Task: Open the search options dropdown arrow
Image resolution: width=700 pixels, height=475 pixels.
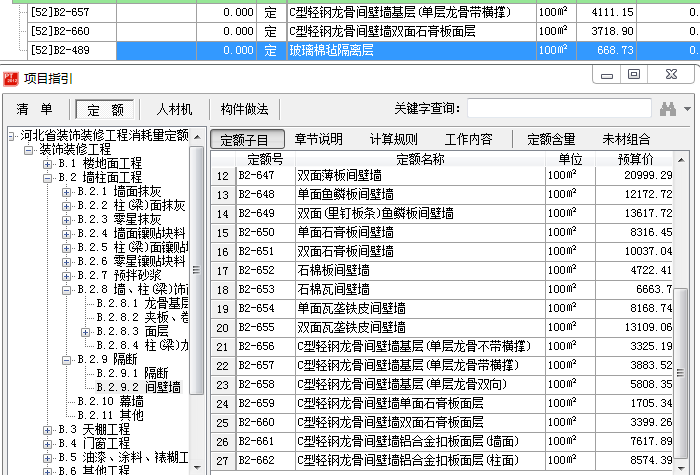Action: (688, 108)
